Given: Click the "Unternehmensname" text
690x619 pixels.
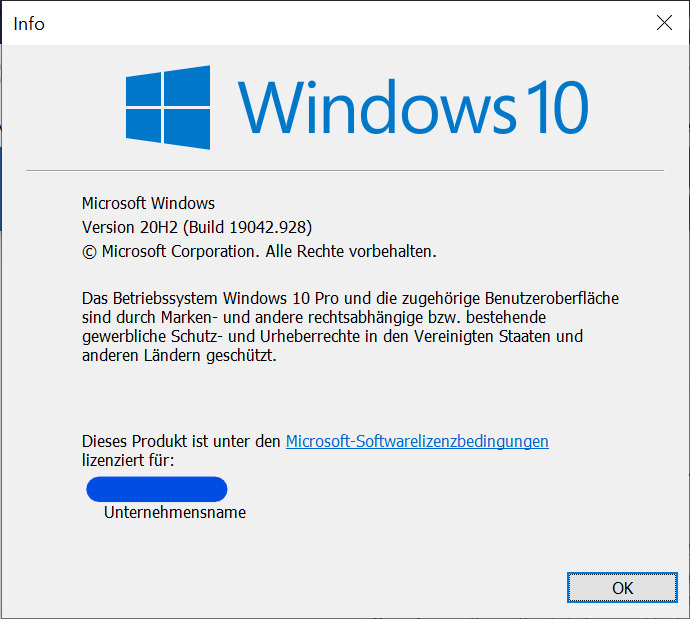Looking at the screenshot, I should (x=175, y=513).
